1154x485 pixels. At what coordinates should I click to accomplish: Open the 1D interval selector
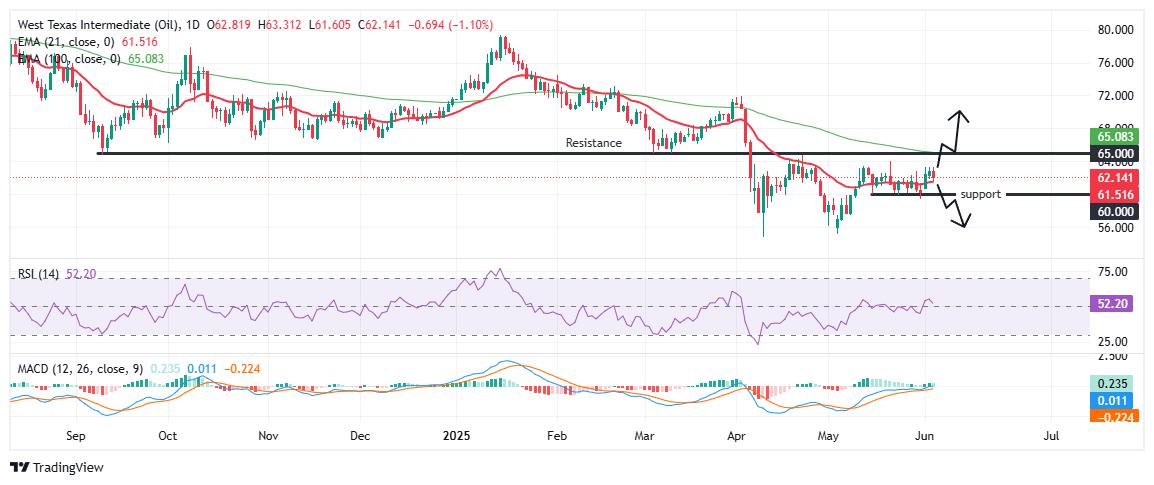coord(193,24)
